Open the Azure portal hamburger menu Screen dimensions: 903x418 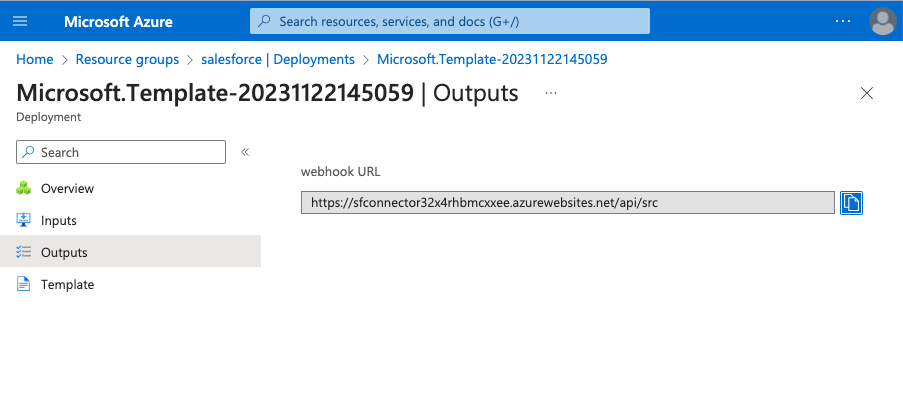pos(20,21)
